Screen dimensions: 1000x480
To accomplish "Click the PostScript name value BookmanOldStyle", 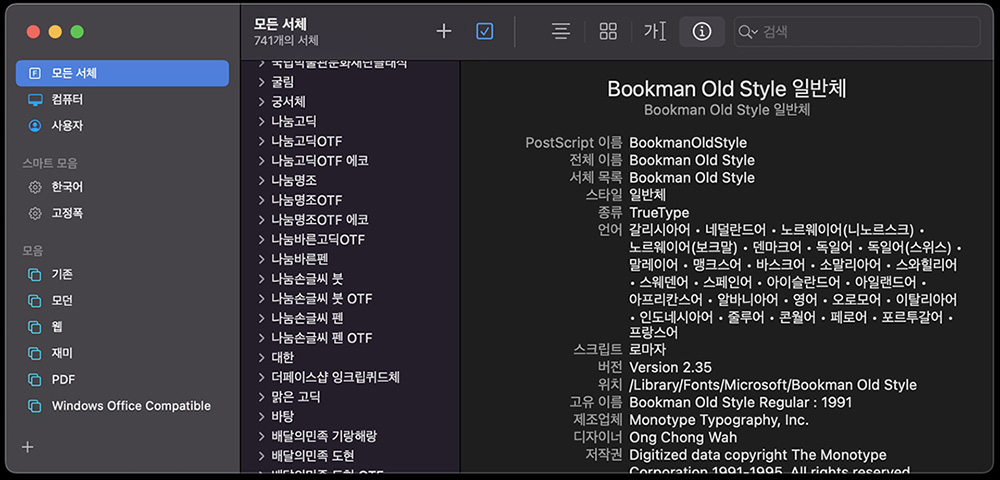I will click(x=688, y=143).
